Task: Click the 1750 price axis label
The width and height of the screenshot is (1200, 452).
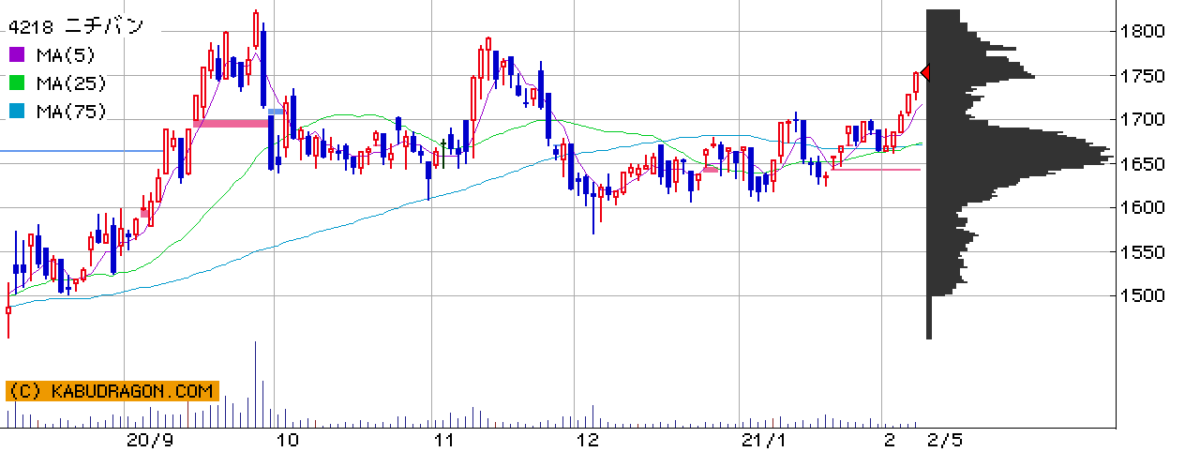Action: click(1143, 75)
